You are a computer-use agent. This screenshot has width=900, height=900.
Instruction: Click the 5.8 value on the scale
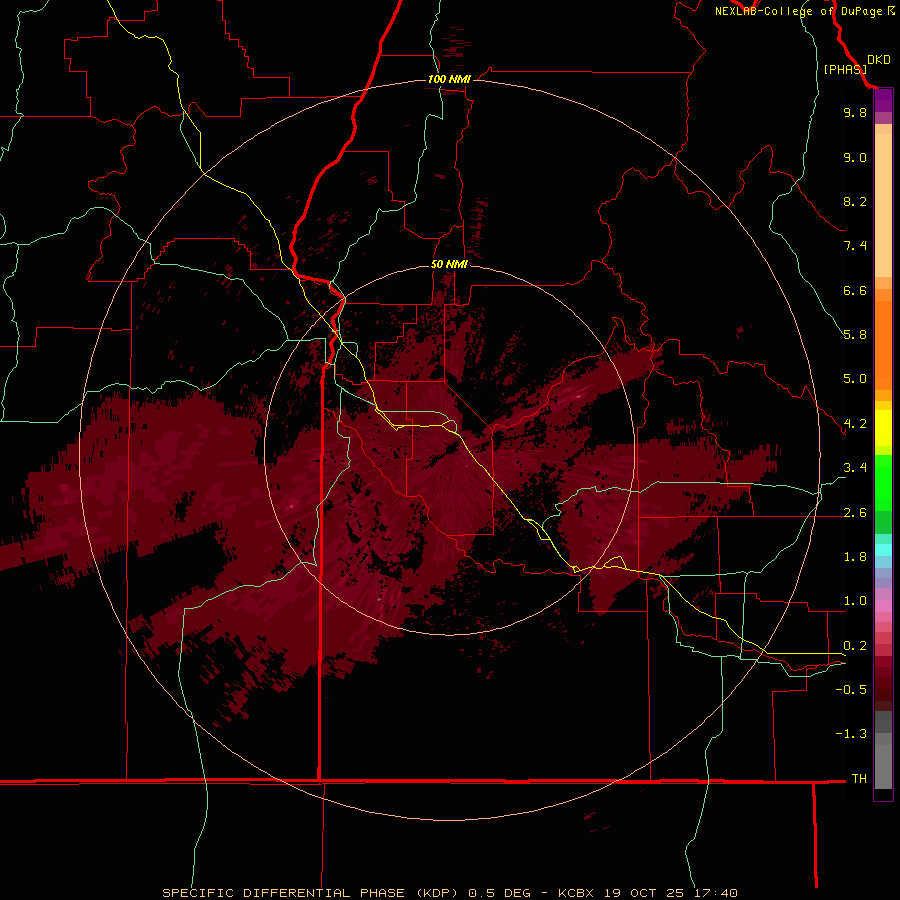pos(855,335)
